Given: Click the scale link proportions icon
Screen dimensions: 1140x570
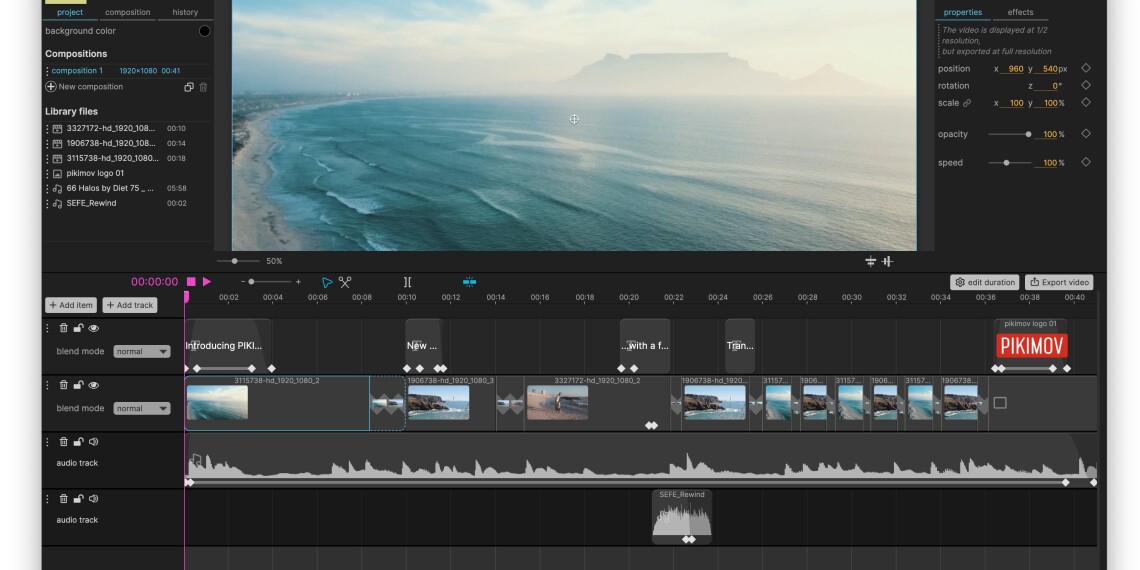Looking at the screenshot, I should [967, 103].
